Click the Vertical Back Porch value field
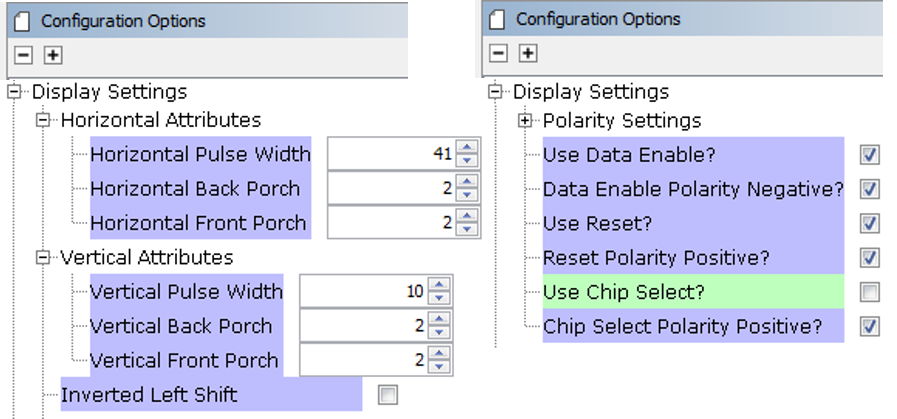The width and height of the screenshot is (897, 419). tap(363, 326)
